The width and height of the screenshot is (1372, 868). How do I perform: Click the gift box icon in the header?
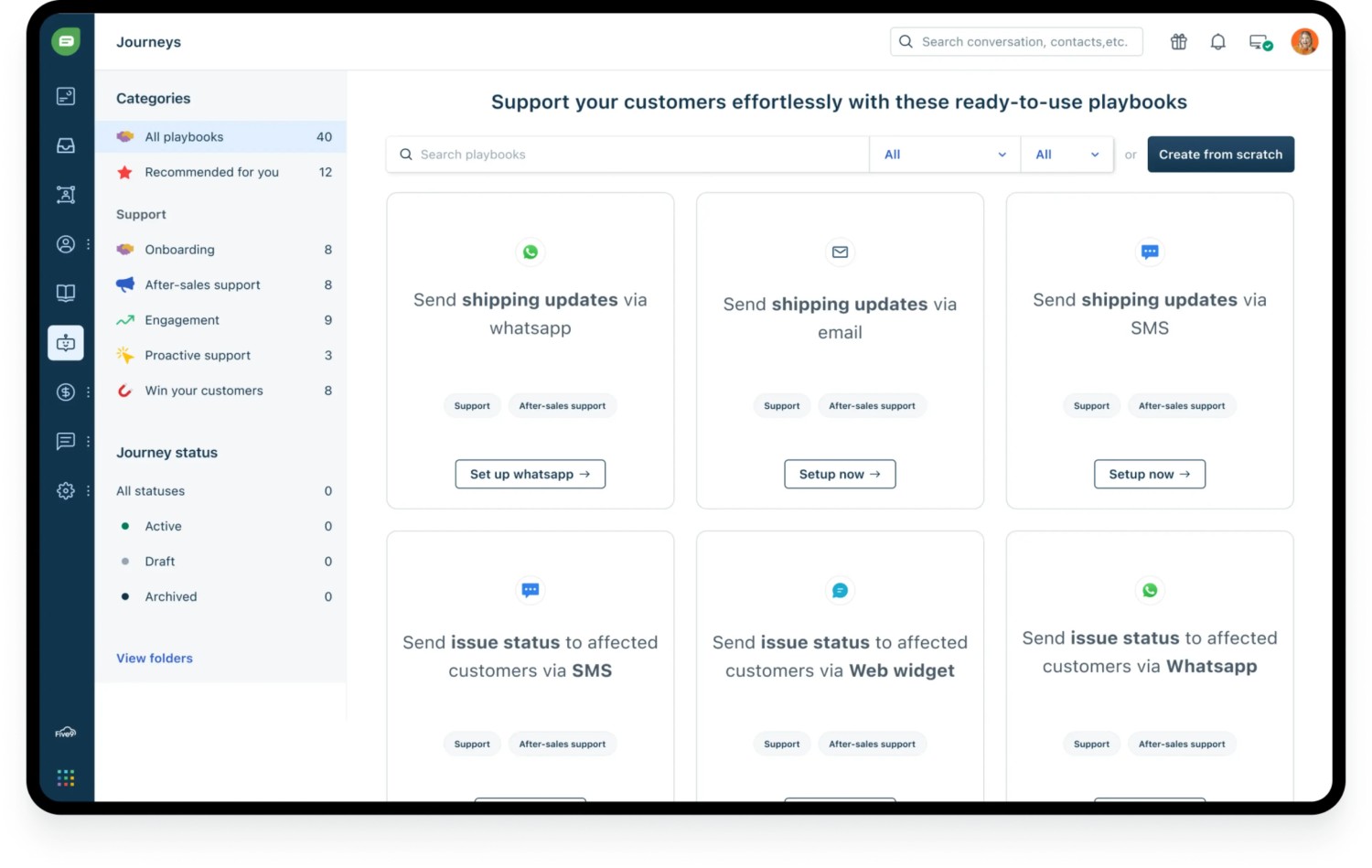coord(1178,42)
